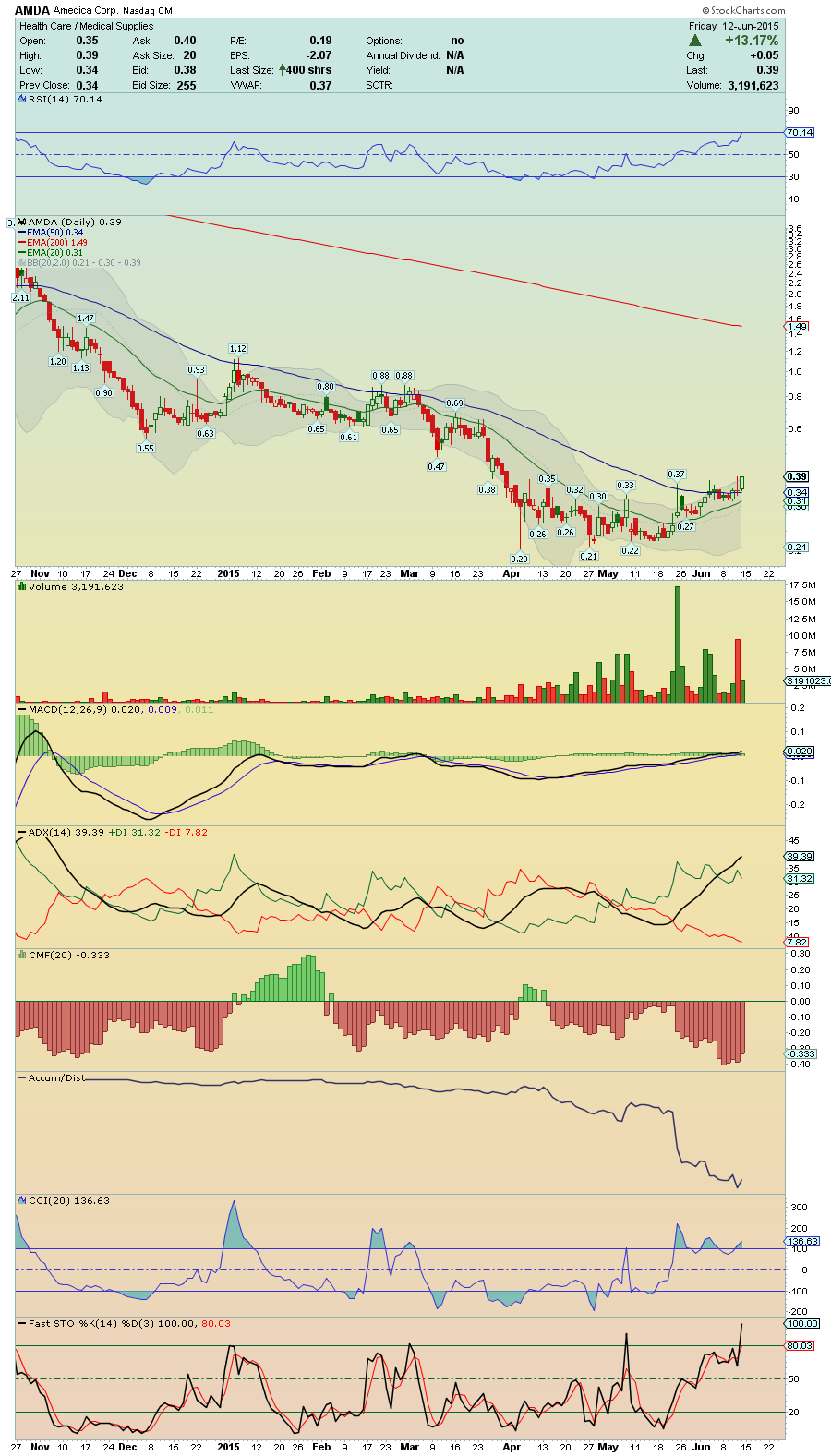The height and width of the screenshot is (1456, 831).
Task: Click the 0.27 label near late May
Action: 685,527
